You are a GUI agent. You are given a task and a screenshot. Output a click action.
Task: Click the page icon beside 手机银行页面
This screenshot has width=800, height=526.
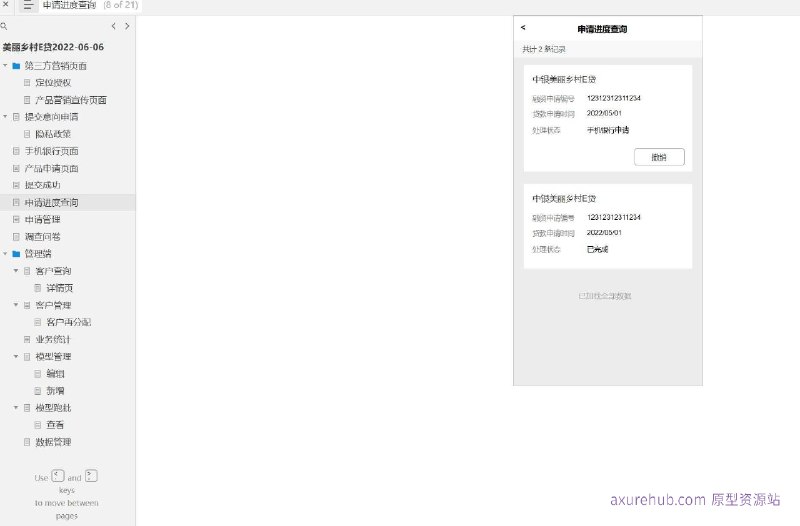16,151
